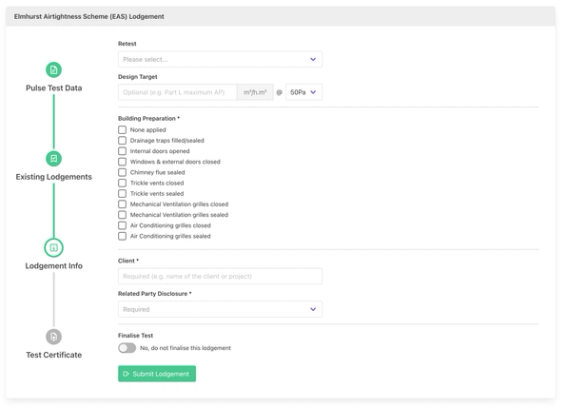The height and width of the screenshot is (408, 570).
Task: Check Mechanical Ventilation grilles closed
Action: click(123, 204)
